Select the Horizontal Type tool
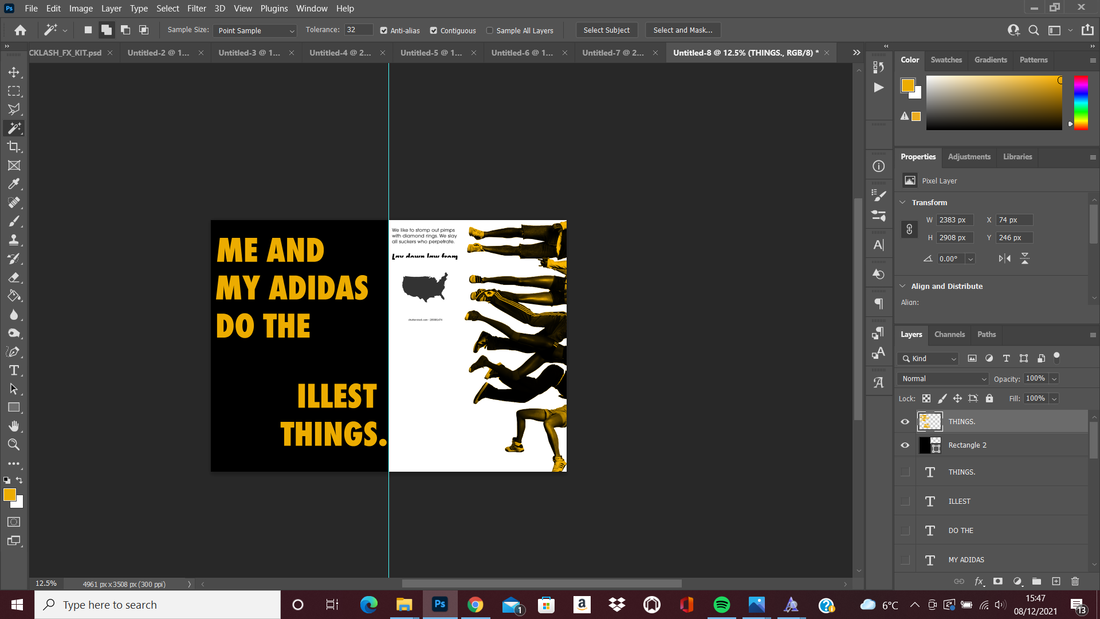Viewport: 1100px width, 619px height. [14, 371]
